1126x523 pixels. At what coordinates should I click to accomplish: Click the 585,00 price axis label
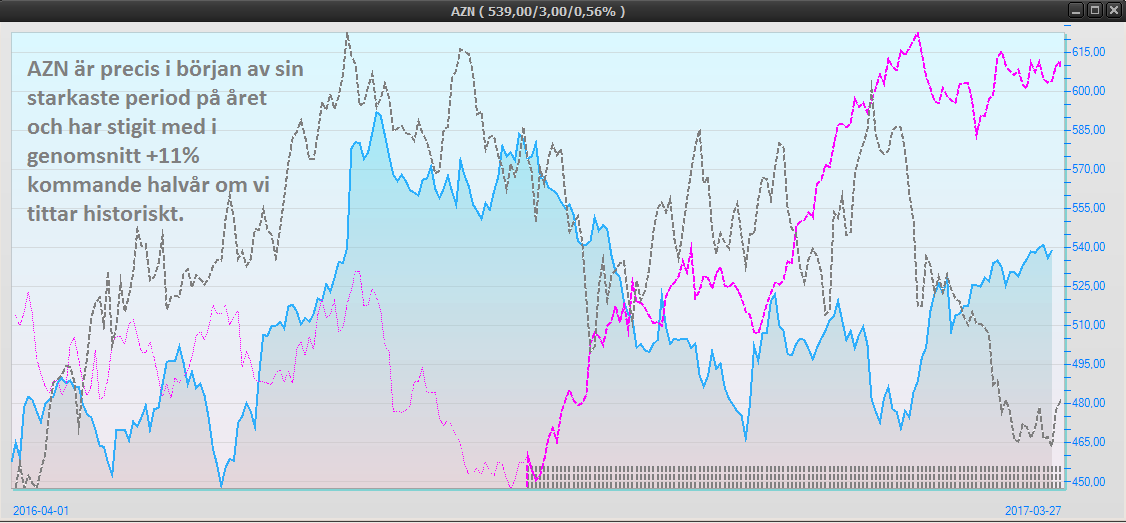point(1088,130)
